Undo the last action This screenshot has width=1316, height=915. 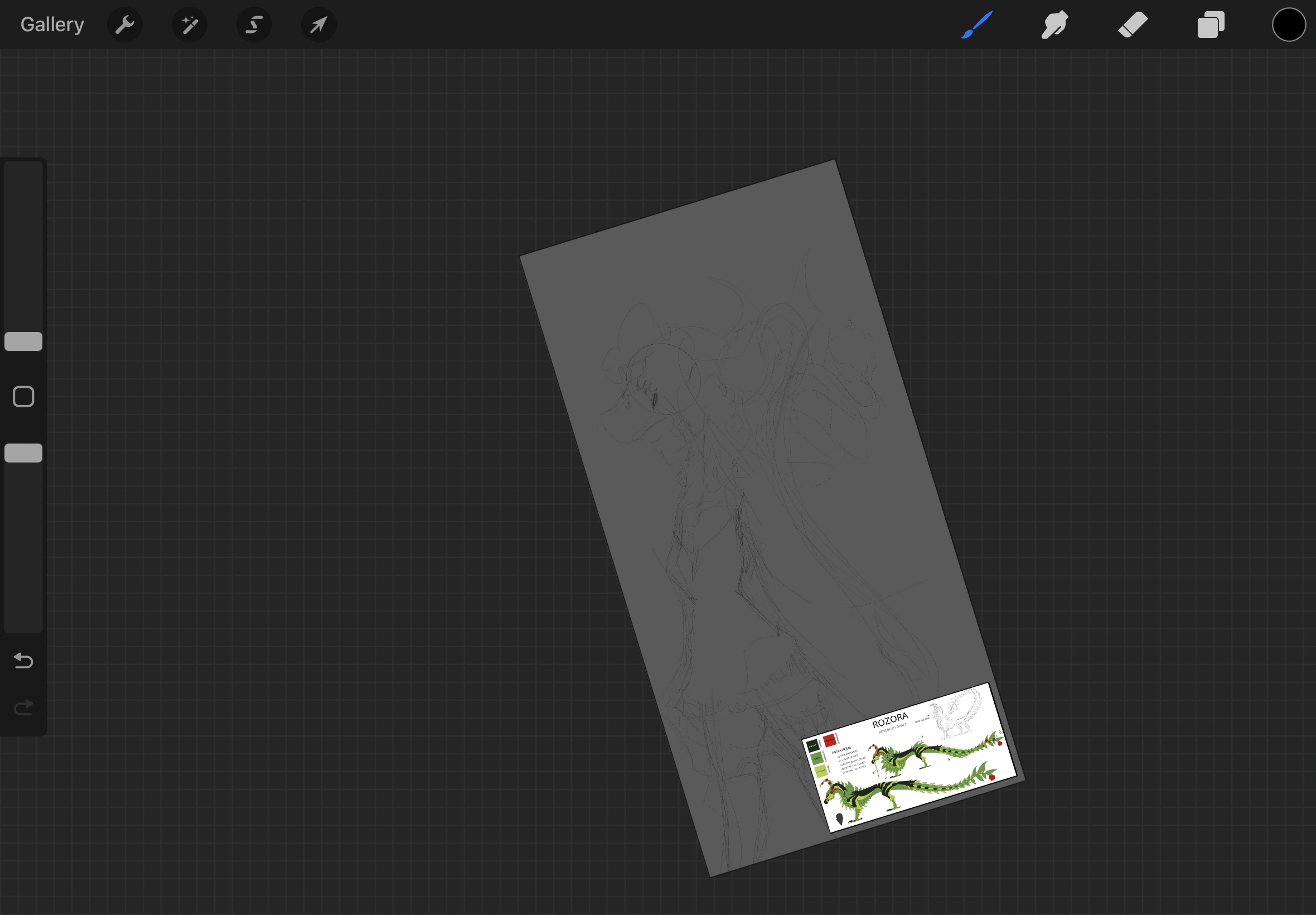(23, 661)
